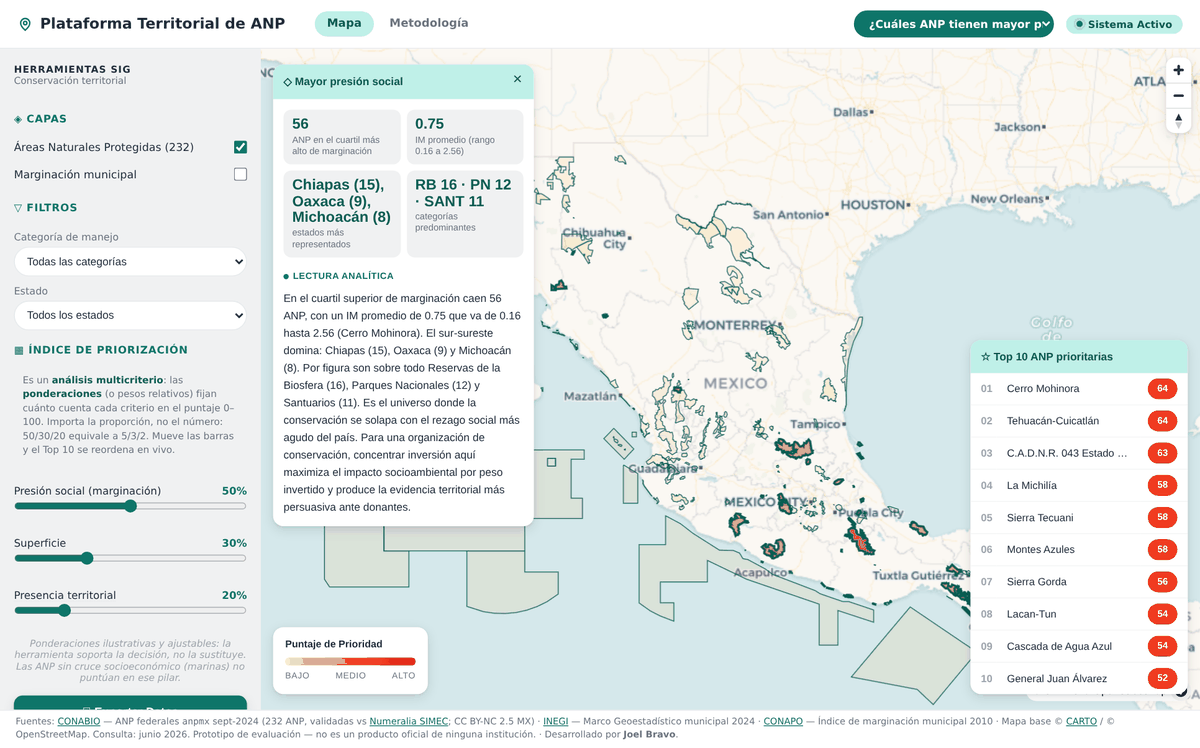
Task: Adjust the Superficie weight slider
Action: tap(130, 558)
